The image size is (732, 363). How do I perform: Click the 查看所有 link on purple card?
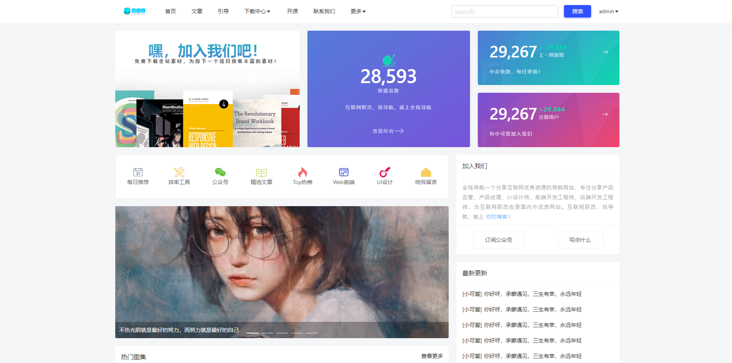click(x=388, y=131)
